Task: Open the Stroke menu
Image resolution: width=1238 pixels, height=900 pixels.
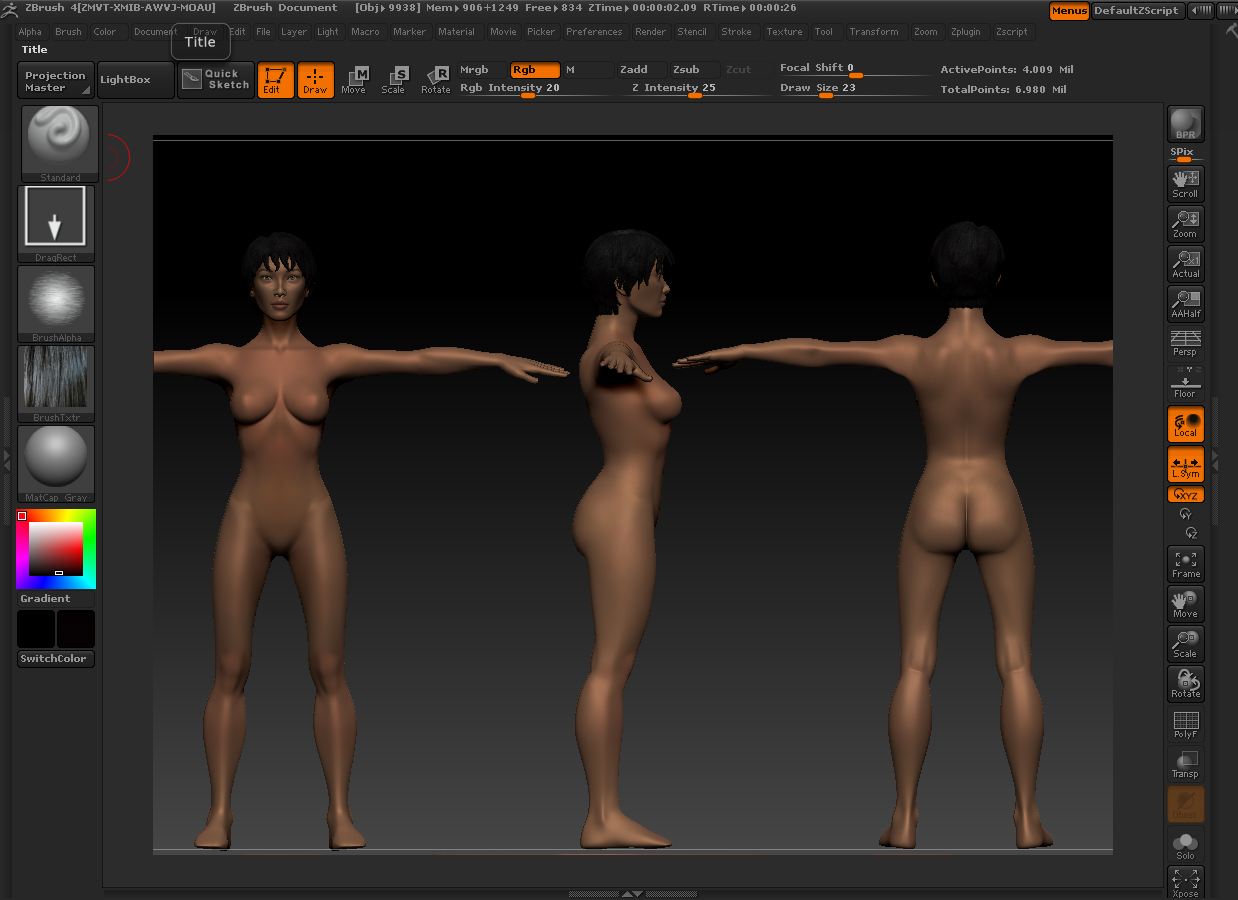Action: 736,32
